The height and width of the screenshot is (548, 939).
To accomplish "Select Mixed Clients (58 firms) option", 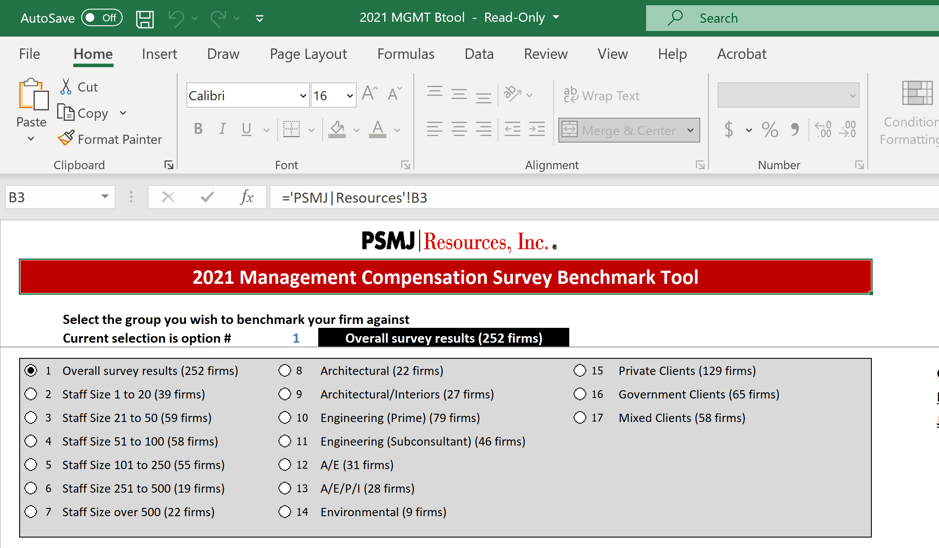I will click(x=580, y=417).
